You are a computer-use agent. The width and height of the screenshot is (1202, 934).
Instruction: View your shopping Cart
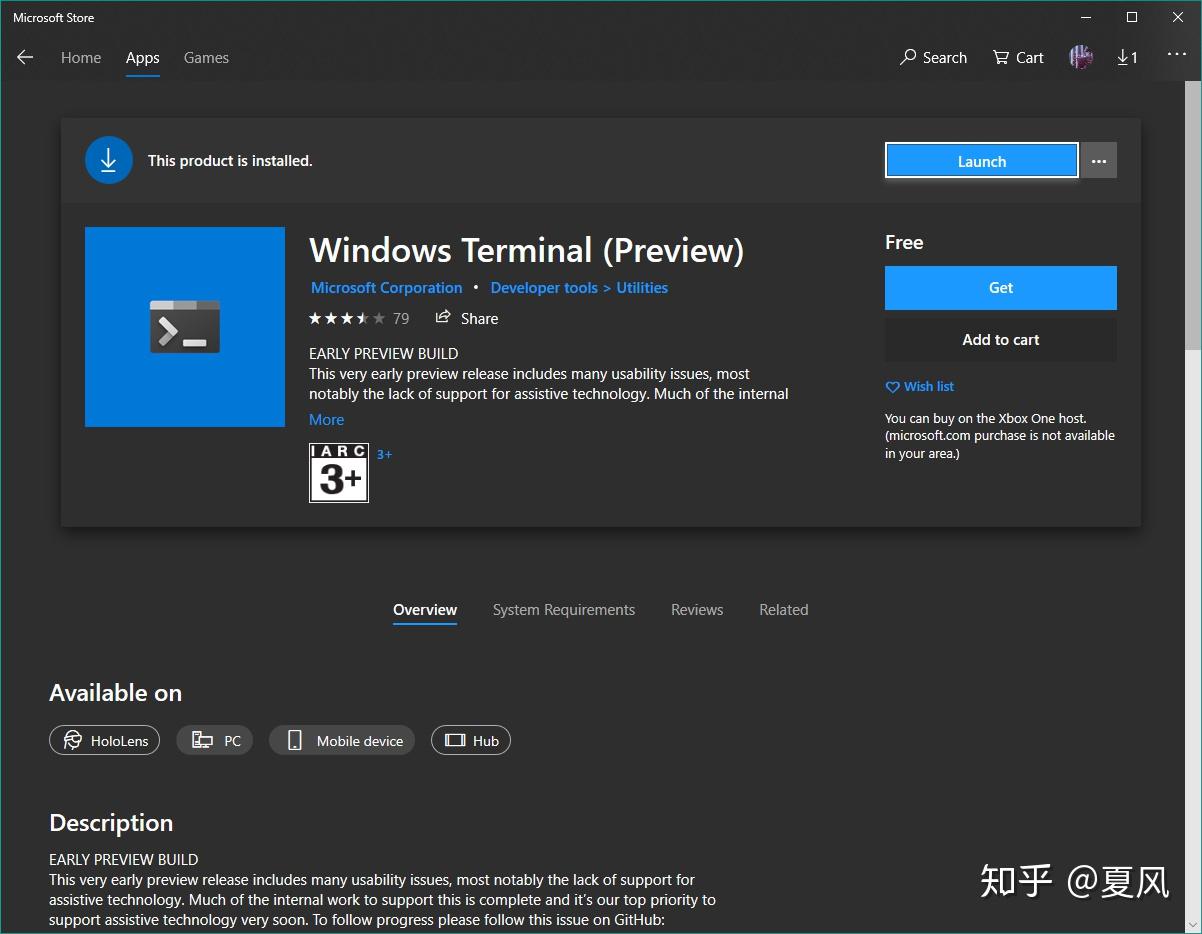1017,57
